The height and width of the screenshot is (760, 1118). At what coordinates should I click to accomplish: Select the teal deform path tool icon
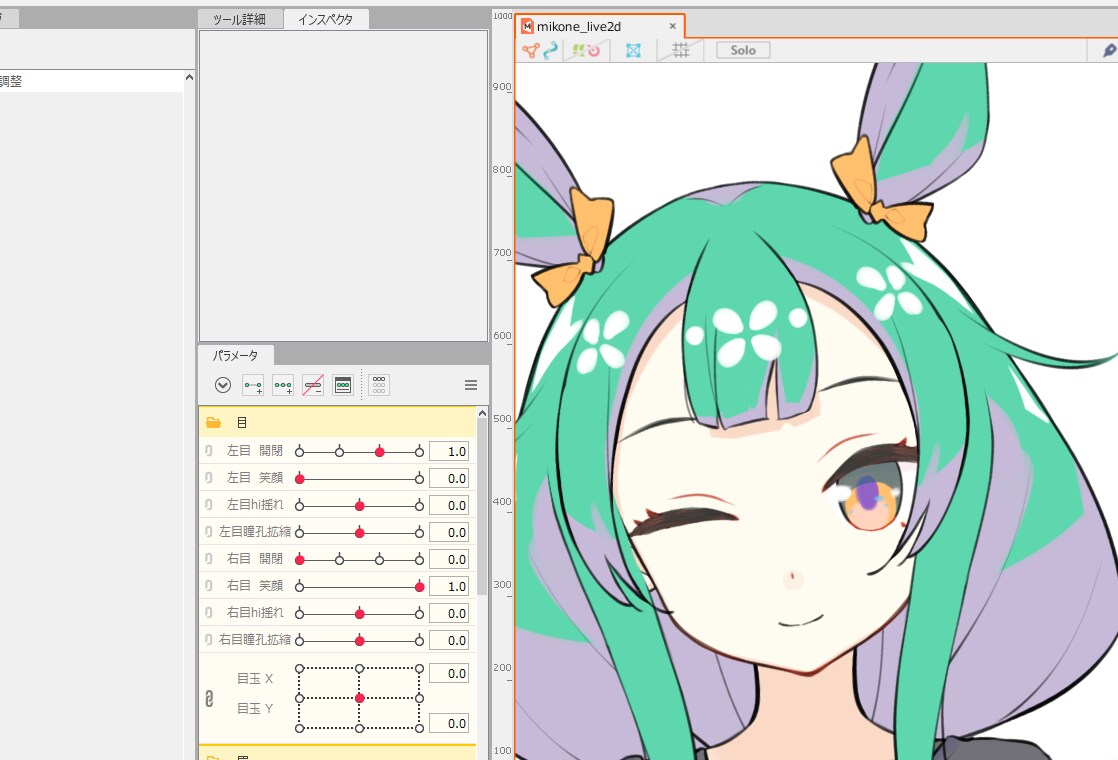click(x=550, y=51)
